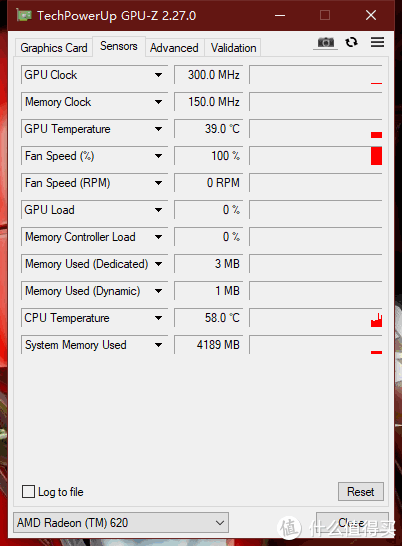Open the AMD Radeon (TM) 620 selector
Viewport: 402px width, 546px height.
pyautogui.click(x=121, y=522)
